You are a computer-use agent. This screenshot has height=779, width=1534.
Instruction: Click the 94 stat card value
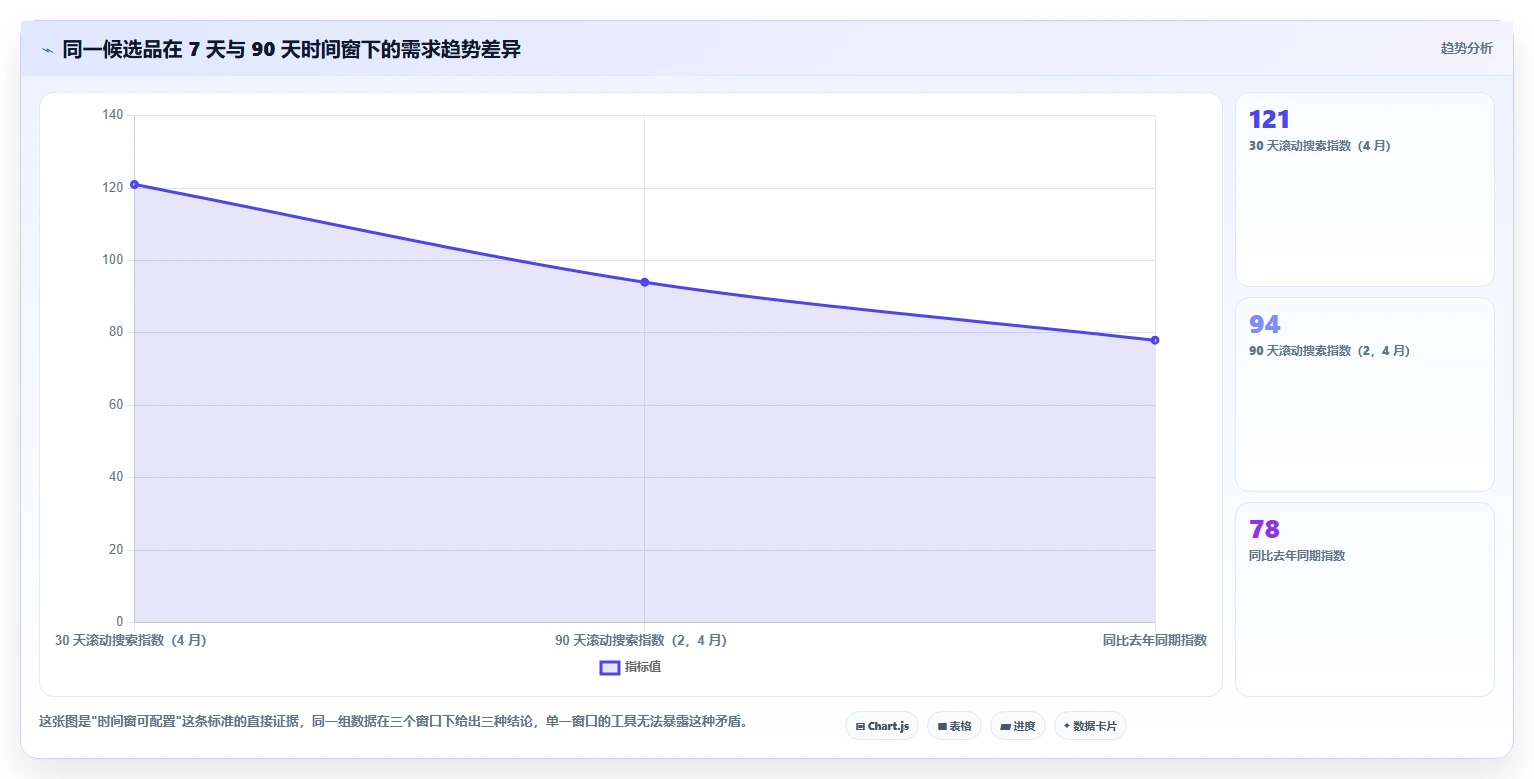coord(1265,324)
